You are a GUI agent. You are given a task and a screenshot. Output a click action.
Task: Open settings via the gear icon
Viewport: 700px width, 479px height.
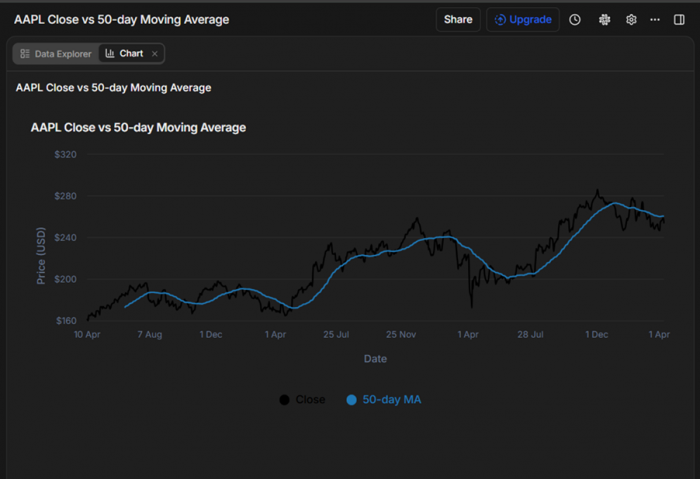(631, 20)
